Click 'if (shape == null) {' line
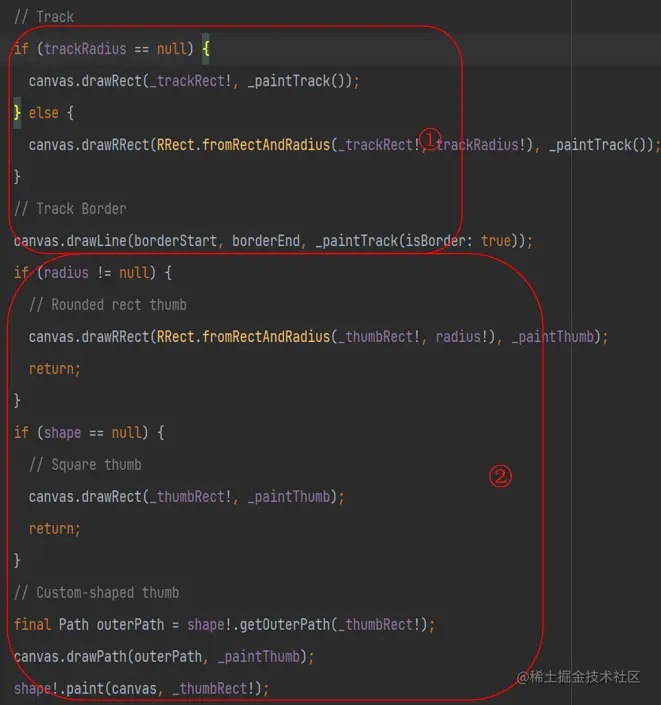 (x=89, y=433)
